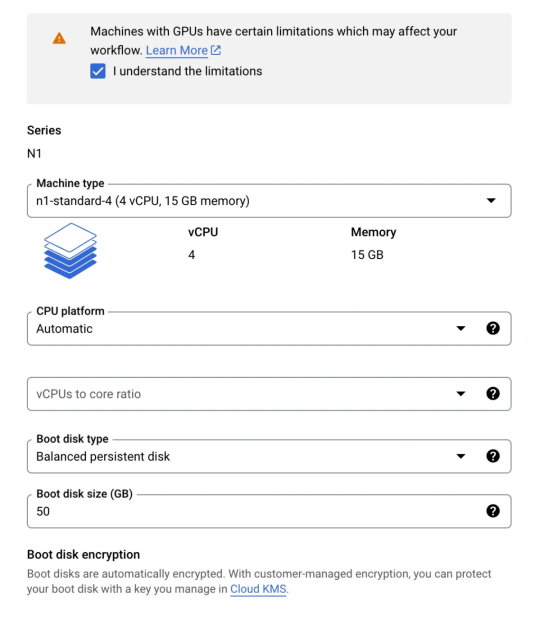Image resolution: width=554 pixels, height=617 pixels.
Task: Follow the Learn More link
Action: click(x=177, y=50)
